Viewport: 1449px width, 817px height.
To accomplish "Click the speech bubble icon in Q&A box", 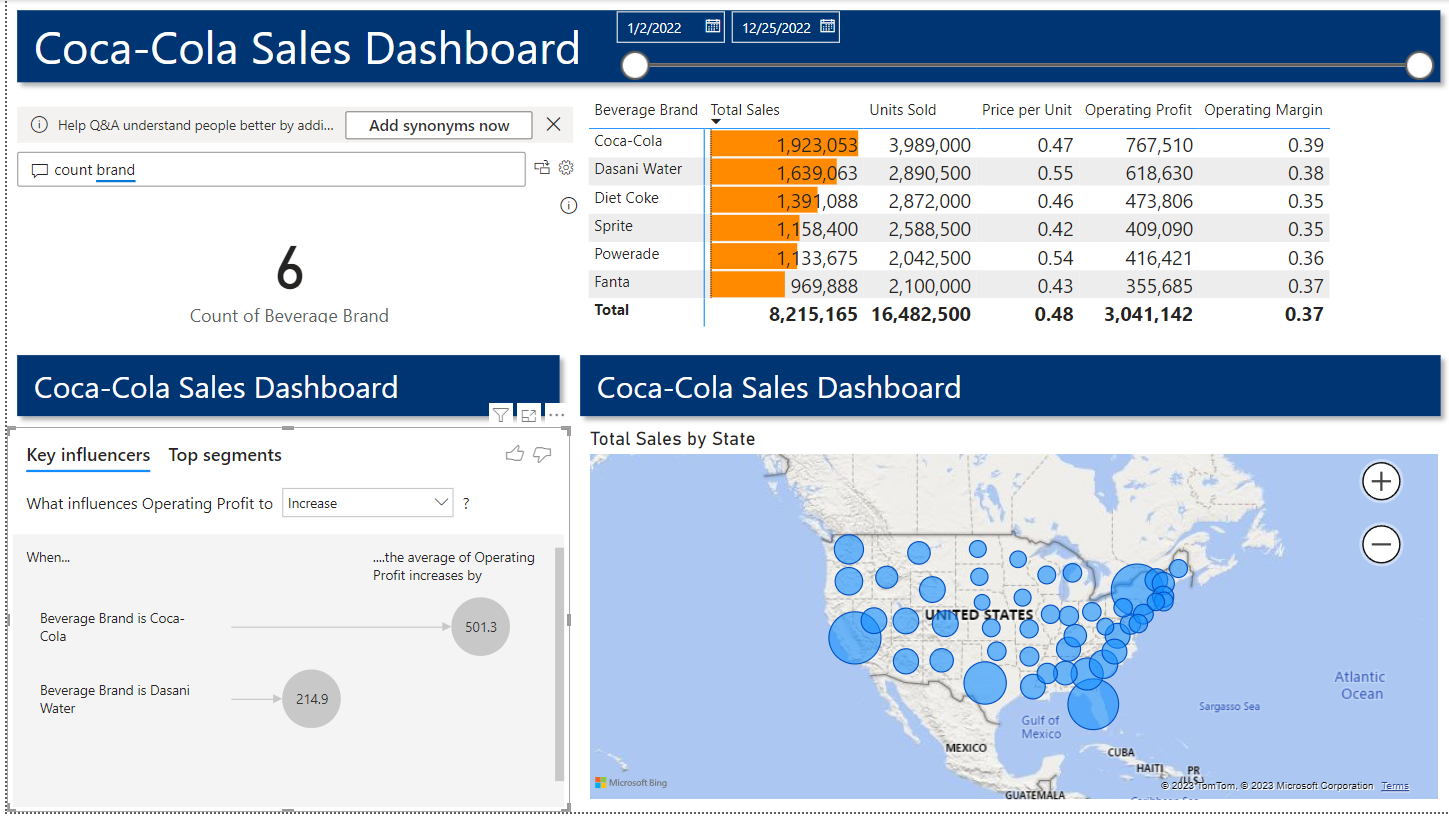I will tap(40, 170).
